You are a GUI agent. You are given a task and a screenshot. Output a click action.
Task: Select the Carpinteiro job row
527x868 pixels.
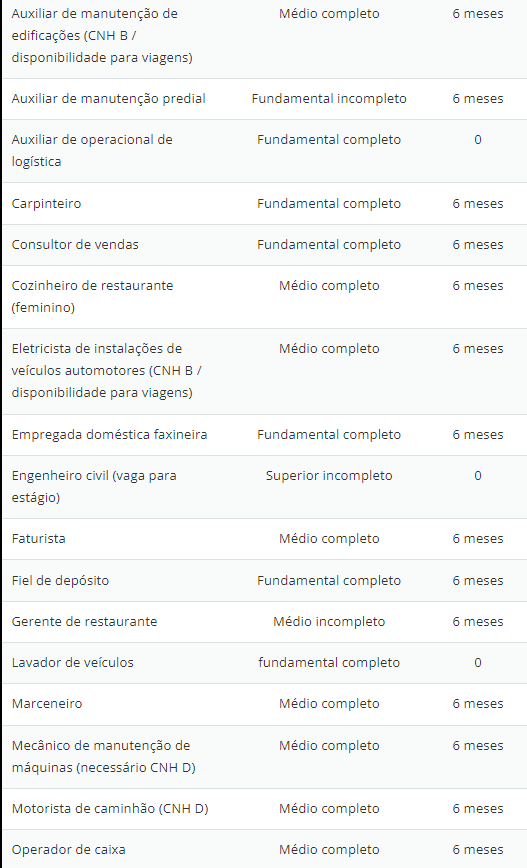point(265,204)
